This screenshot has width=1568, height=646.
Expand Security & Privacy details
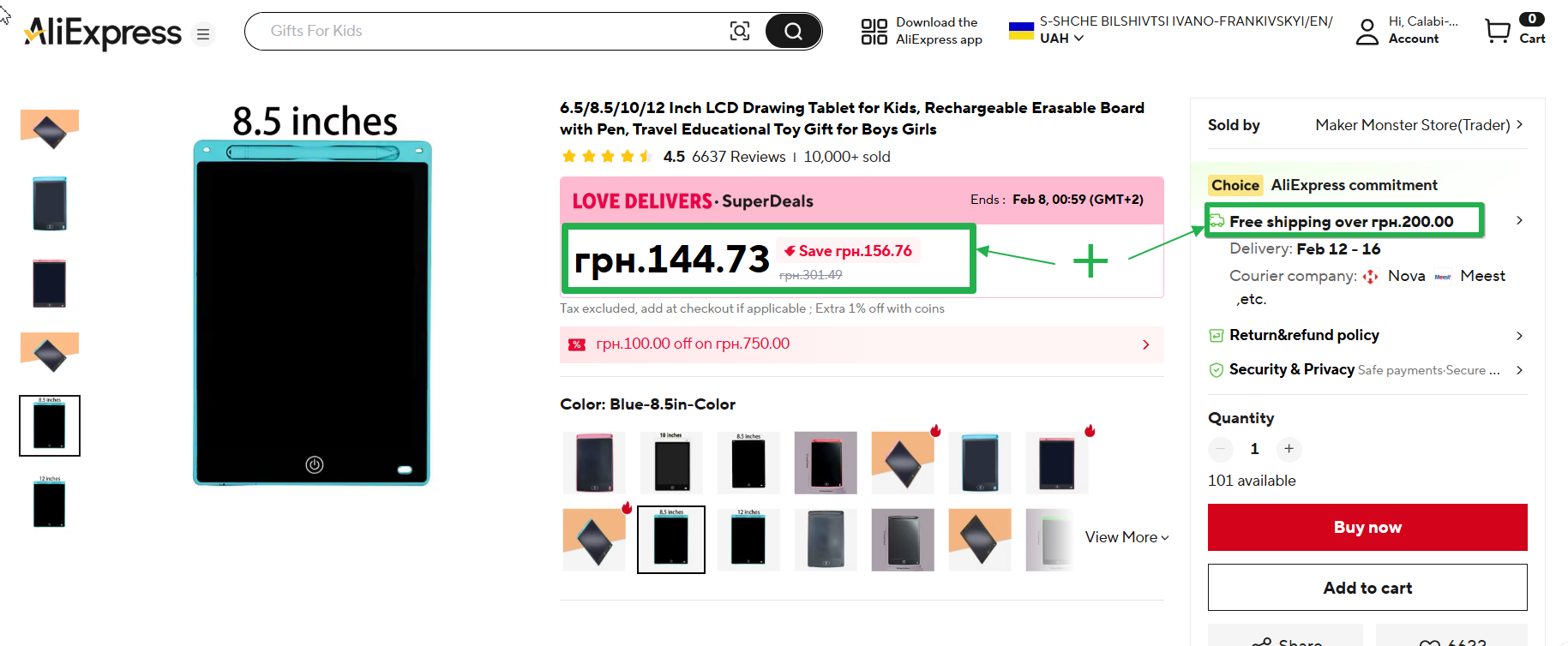tap(1518, 370)
